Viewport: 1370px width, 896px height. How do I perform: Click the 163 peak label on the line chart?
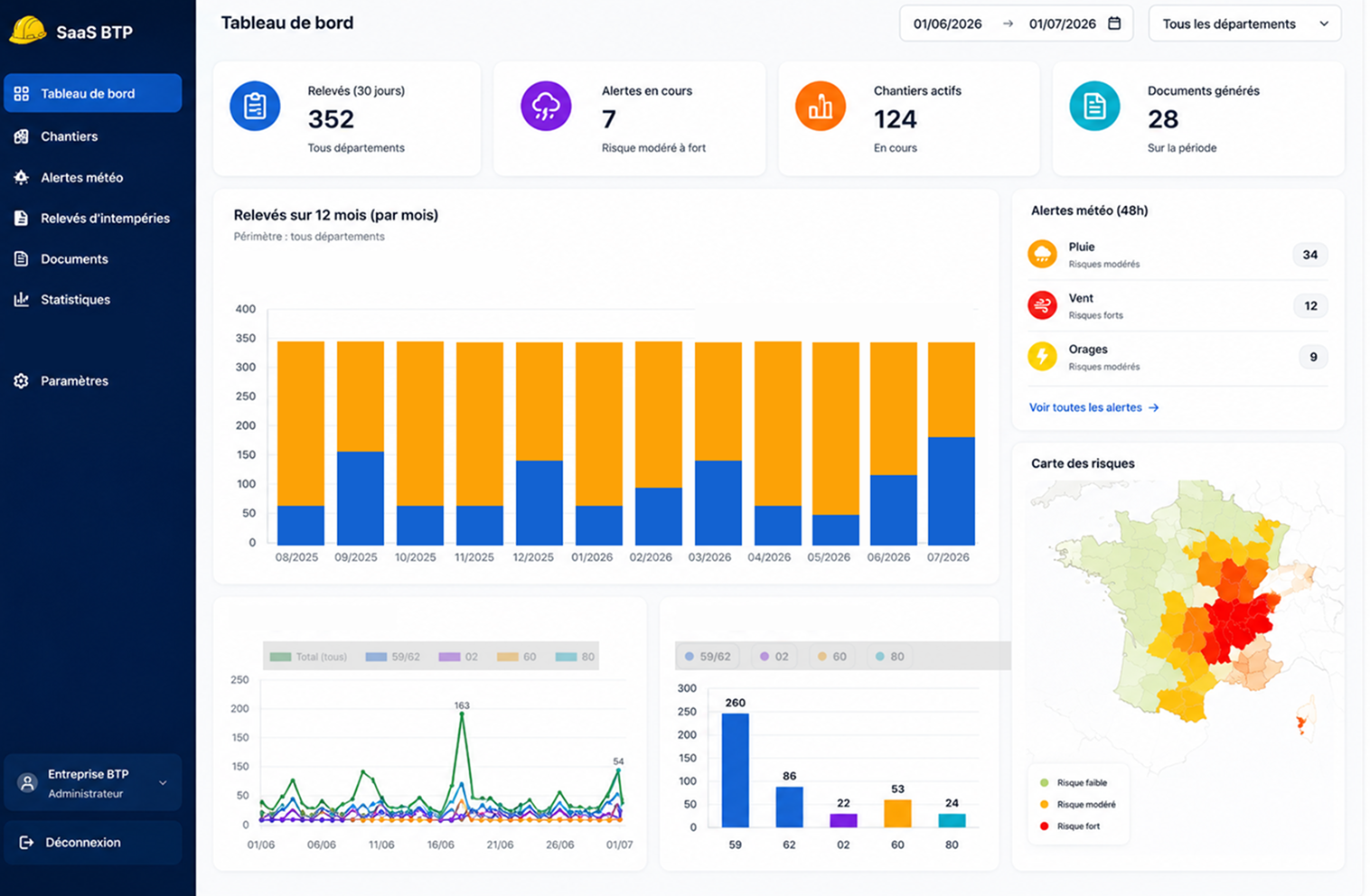click(x=462, y=705)
